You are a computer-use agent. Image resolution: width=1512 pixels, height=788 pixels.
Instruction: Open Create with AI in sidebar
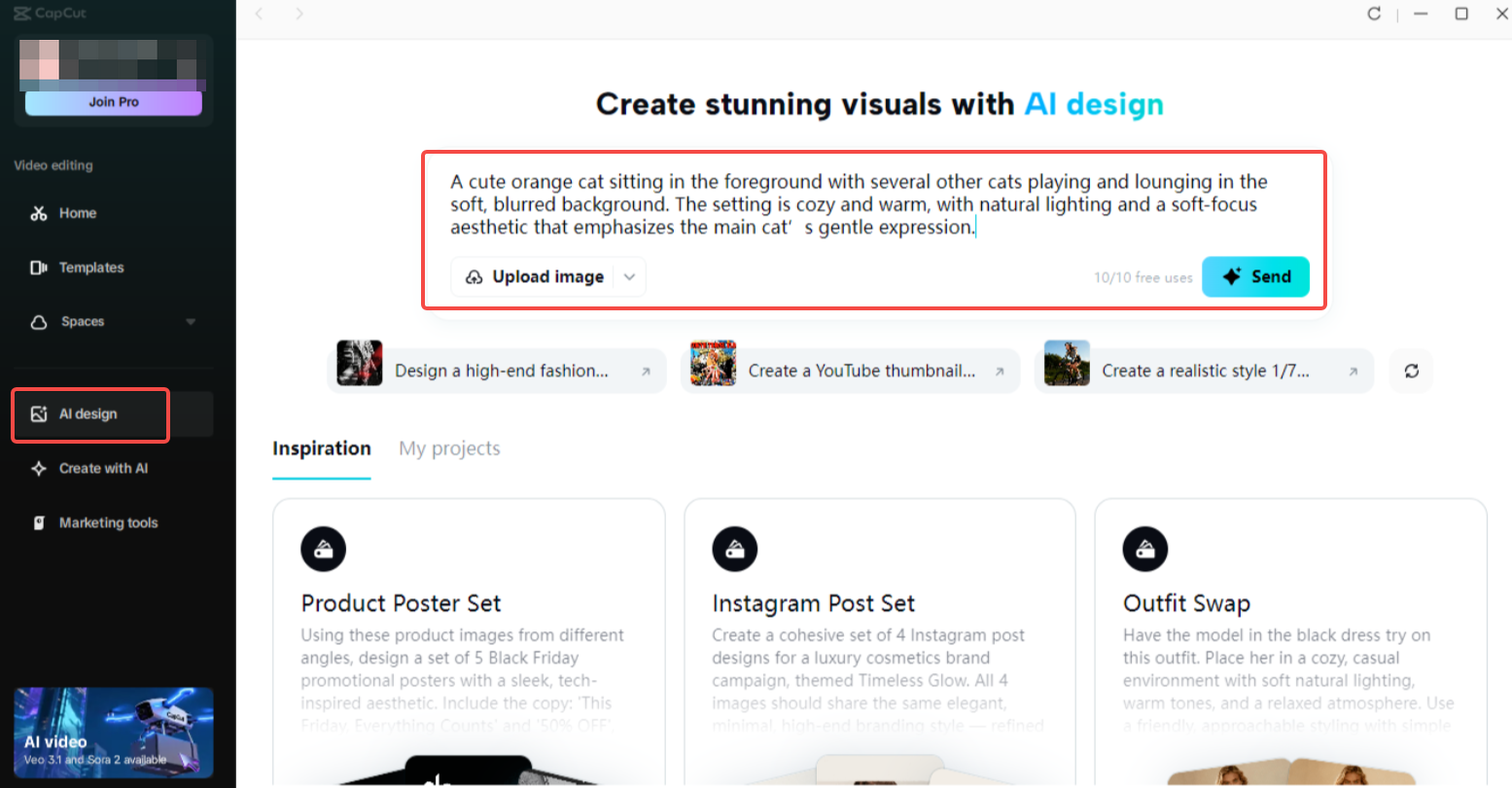tap(114, 469)
